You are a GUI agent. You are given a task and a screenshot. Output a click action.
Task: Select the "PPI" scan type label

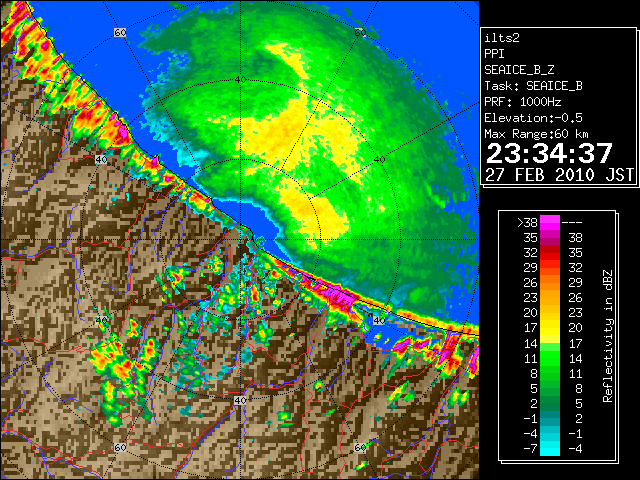point(494,54)
